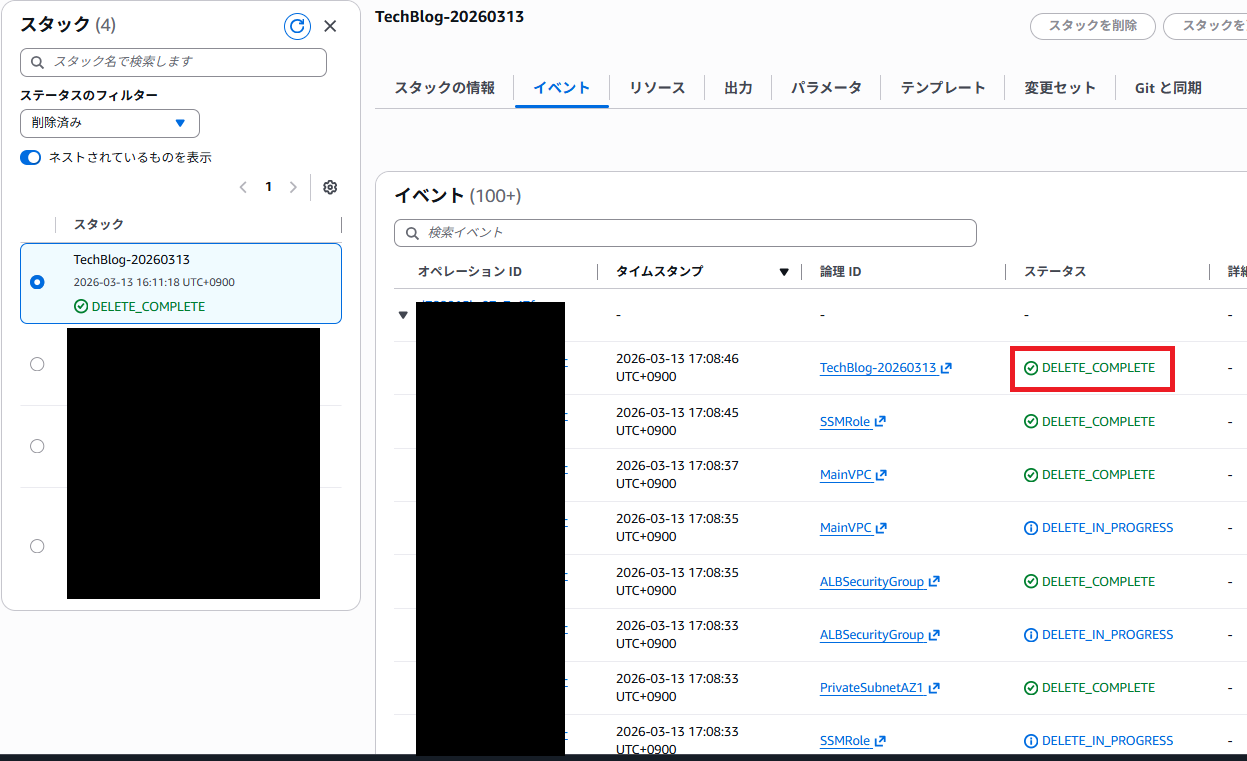Select the second stack's radio button
Screen dimensions: 1247x761
click(x=37, y=364)
